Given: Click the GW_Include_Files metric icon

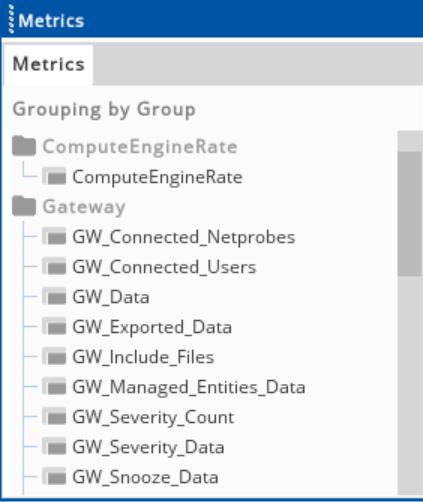Looking at the screenshot, I should pos(54,356).
